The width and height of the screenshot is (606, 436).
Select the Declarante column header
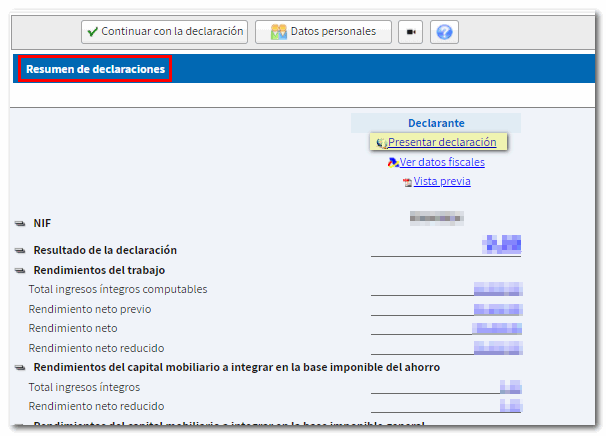click(436, 123)
